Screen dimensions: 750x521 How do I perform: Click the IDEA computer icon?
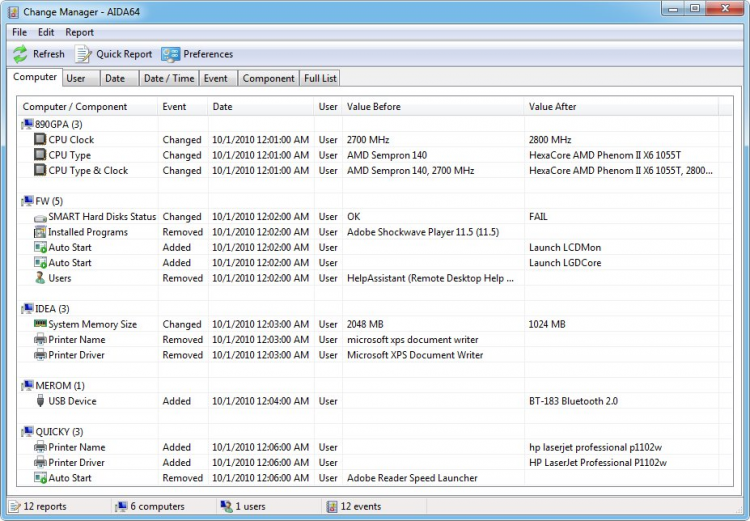coord(28,309)
